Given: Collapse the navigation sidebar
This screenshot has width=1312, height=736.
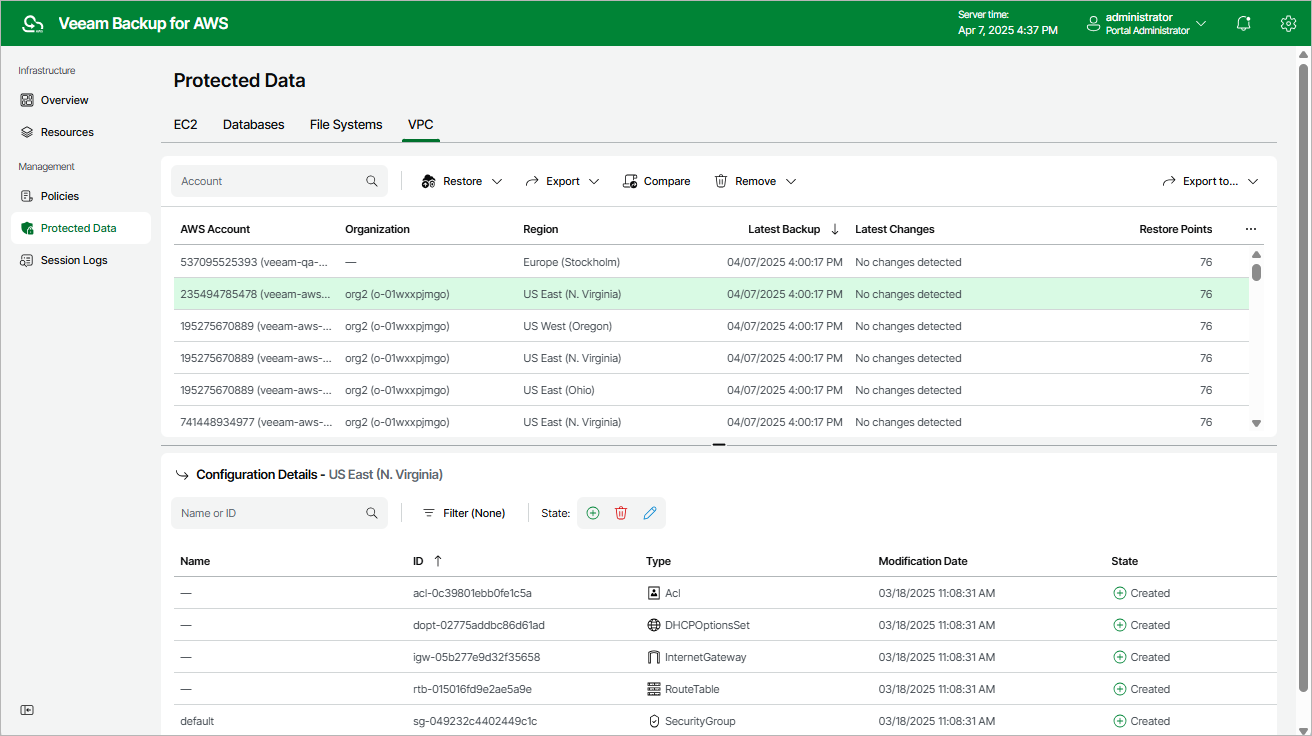Looking at the screenshot, I should [27, 710].
